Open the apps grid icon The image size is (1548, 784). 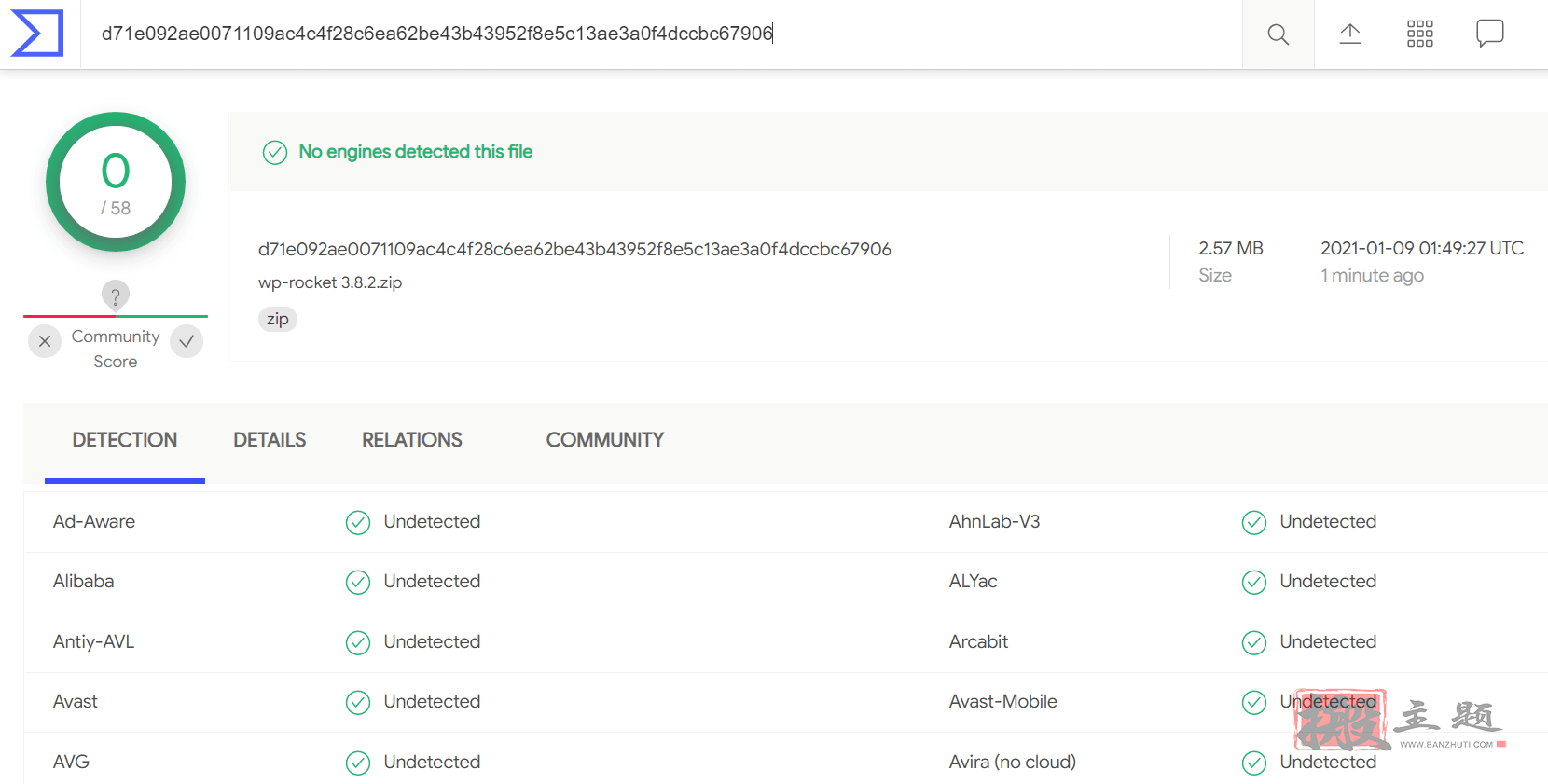coord(1420,34)
